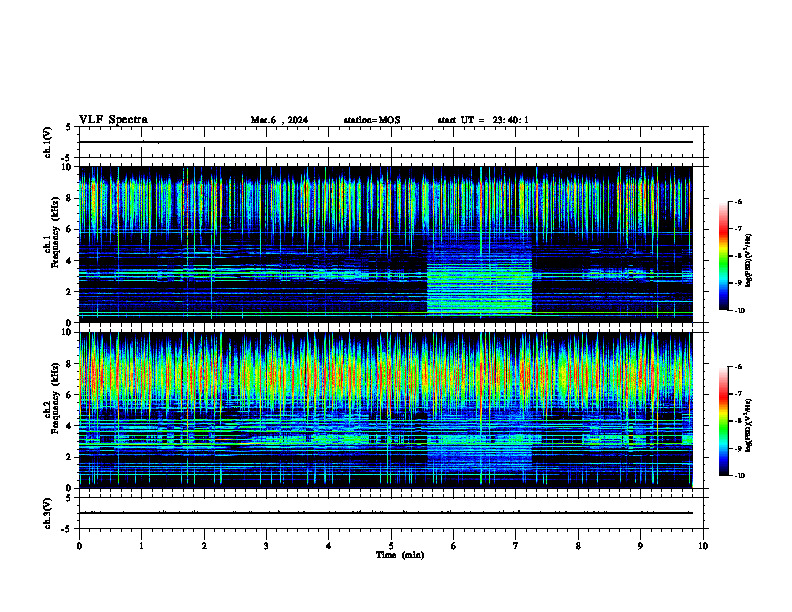Click the '8' kHz tick on ch.1 frequency axis
792x612 pixels.
pyautogui.click(x=69, y=198)
